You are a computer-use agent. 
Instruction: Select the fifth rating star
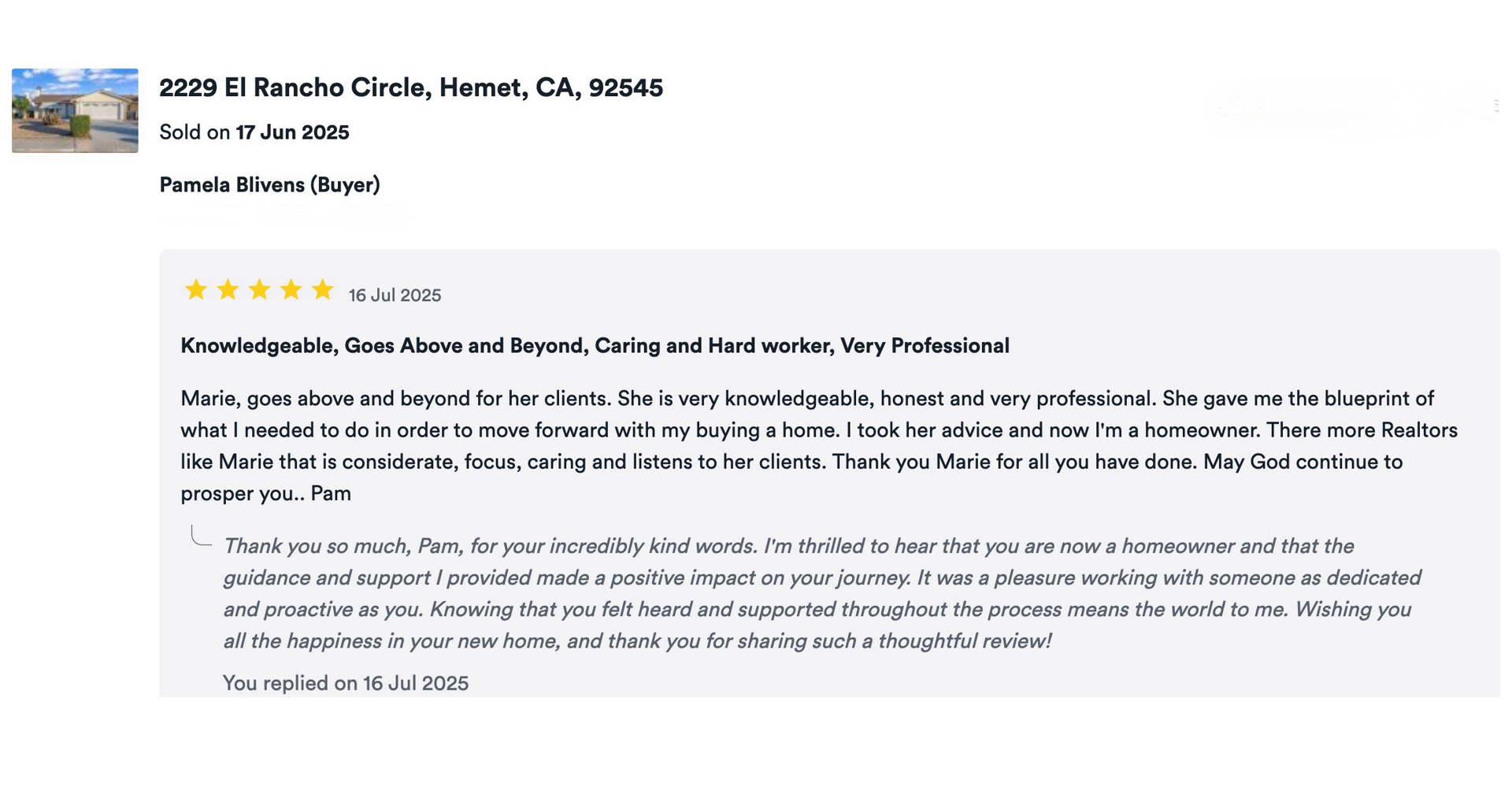point(322,290)
